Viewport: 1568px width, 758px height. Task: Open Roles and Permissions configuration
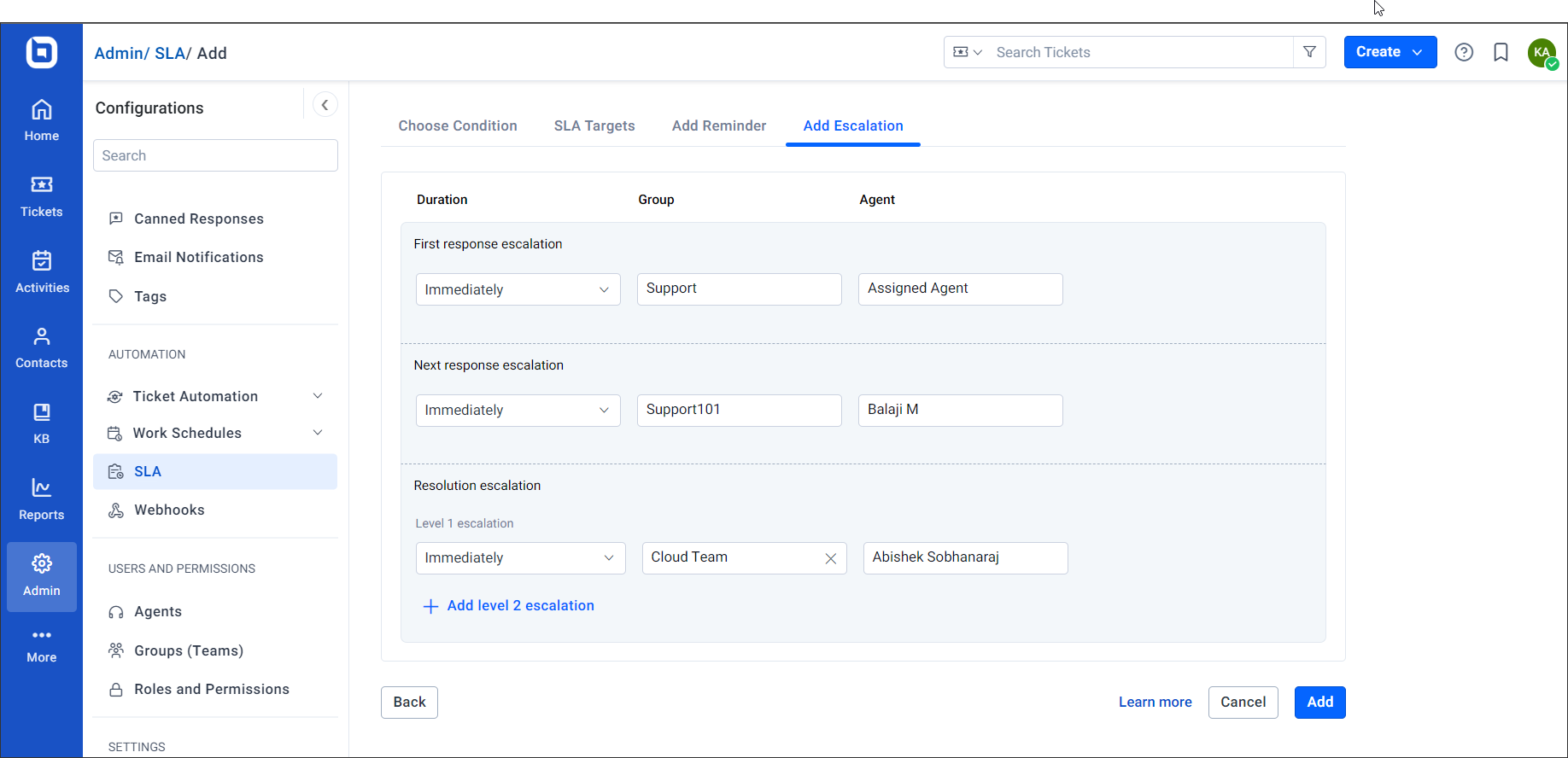tap(212, 689)
